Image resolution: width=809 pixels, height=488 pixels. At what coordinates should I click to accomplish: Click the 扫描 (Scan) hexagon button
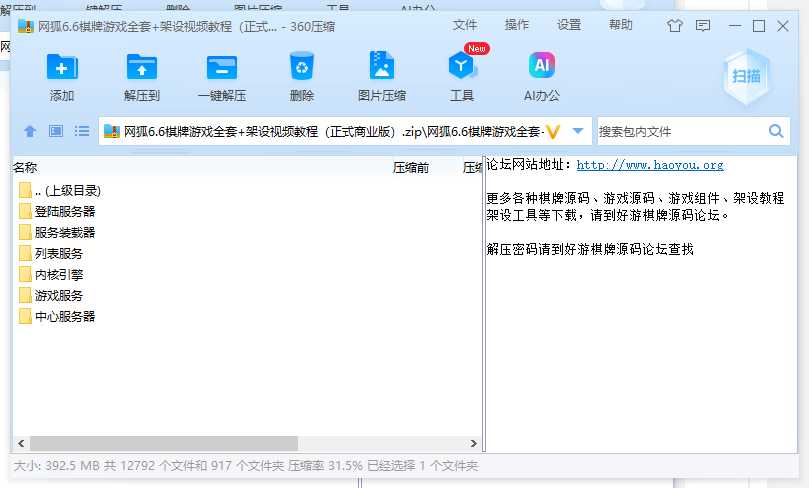coord(747,77)
